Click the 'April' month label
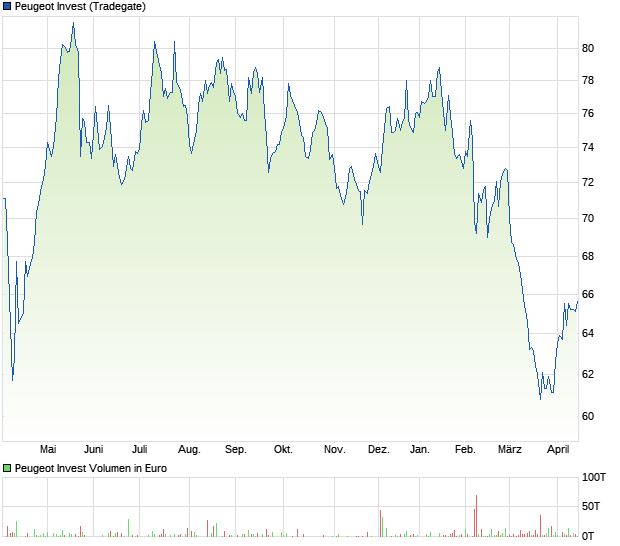 click(x=558, y=450)
